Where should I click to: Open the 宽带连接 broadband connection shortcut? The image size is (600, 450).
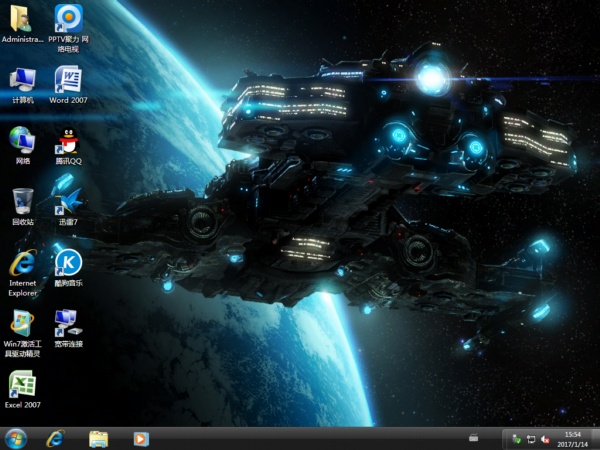pyautogui.click(x=68, y=328)
